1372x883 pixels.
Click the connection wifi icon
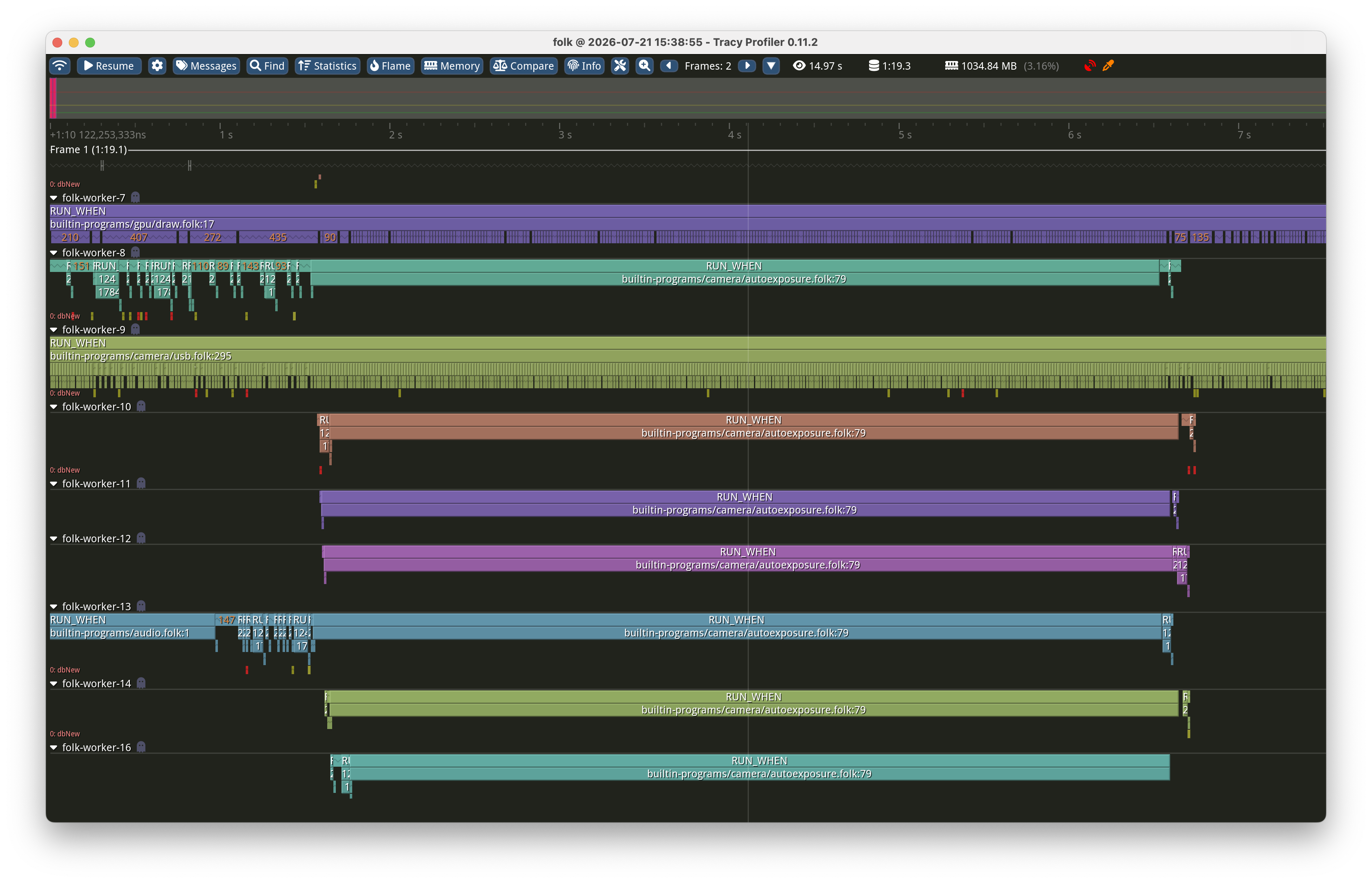coord(60,66)
